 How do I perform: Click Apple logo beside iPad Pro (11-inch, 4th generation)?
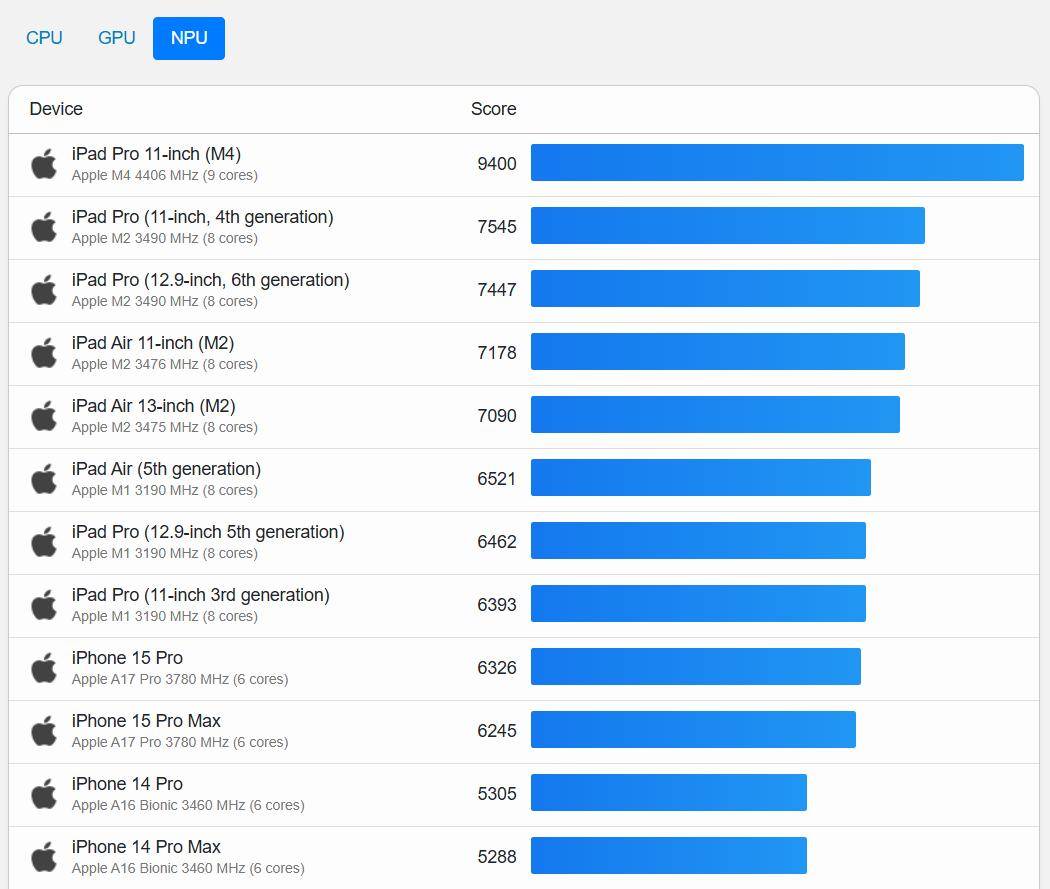point(44,227)
